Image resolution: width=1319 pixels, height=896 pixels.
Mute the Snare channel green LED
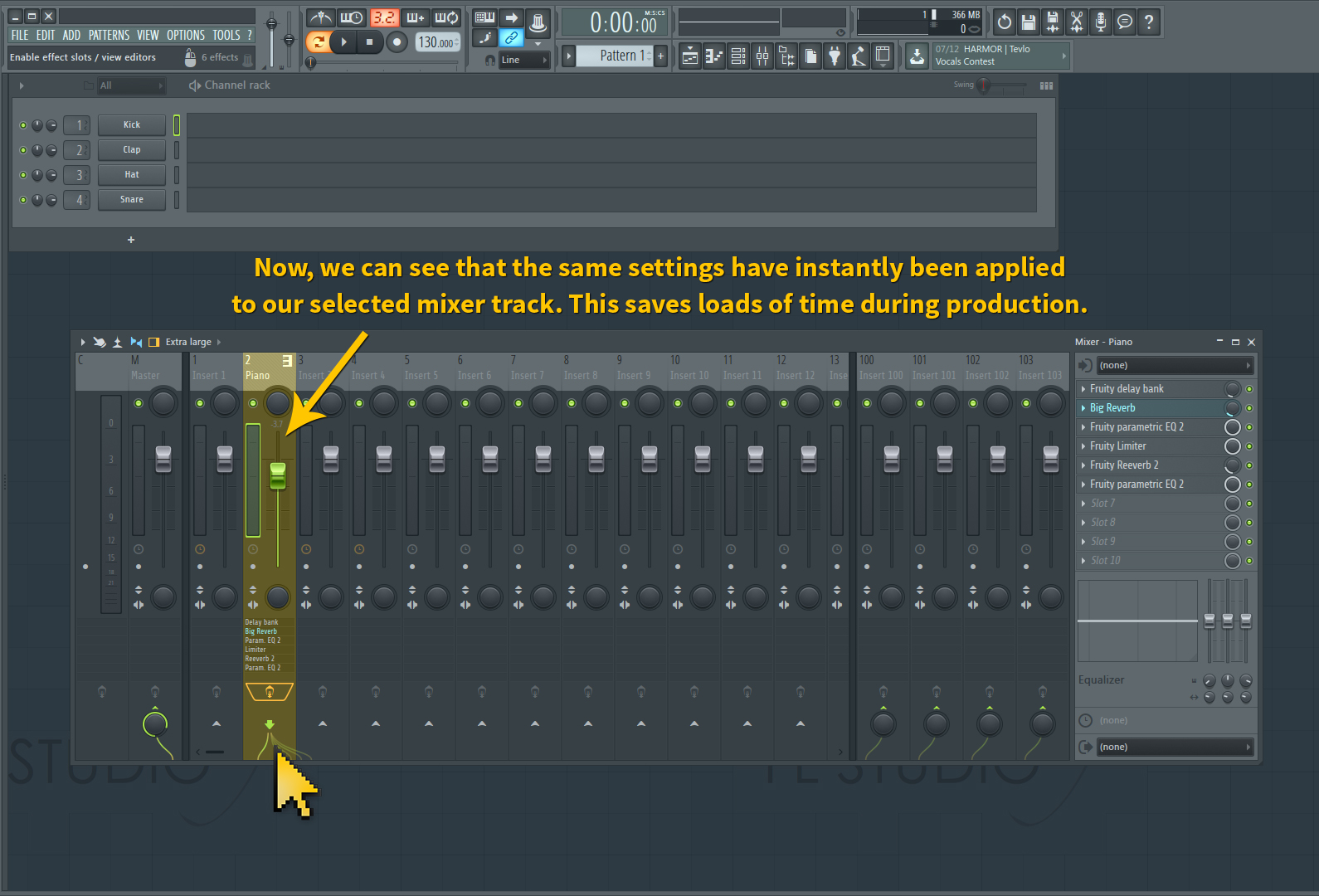coord(23,200)
